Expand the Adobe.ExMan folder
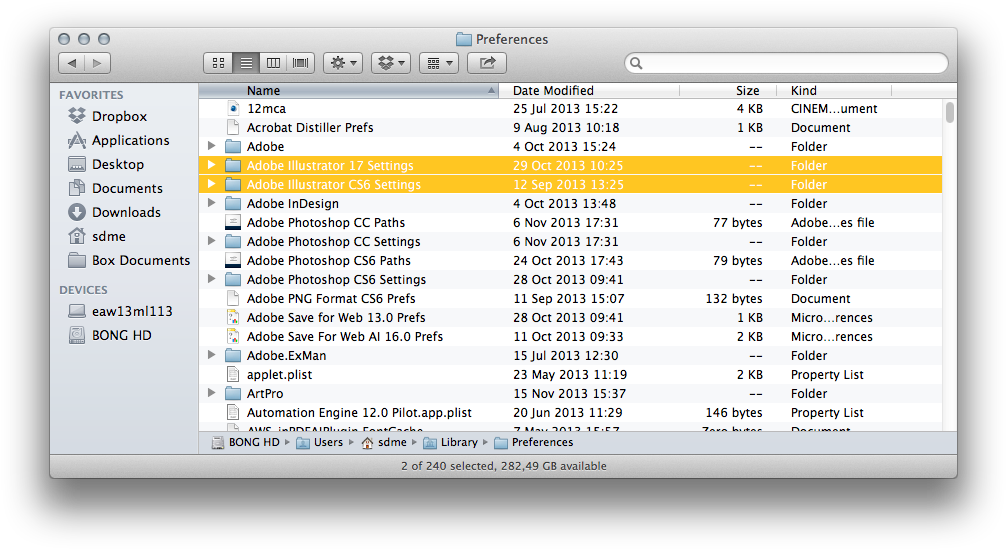1006x549 pixels. (211, 355)
